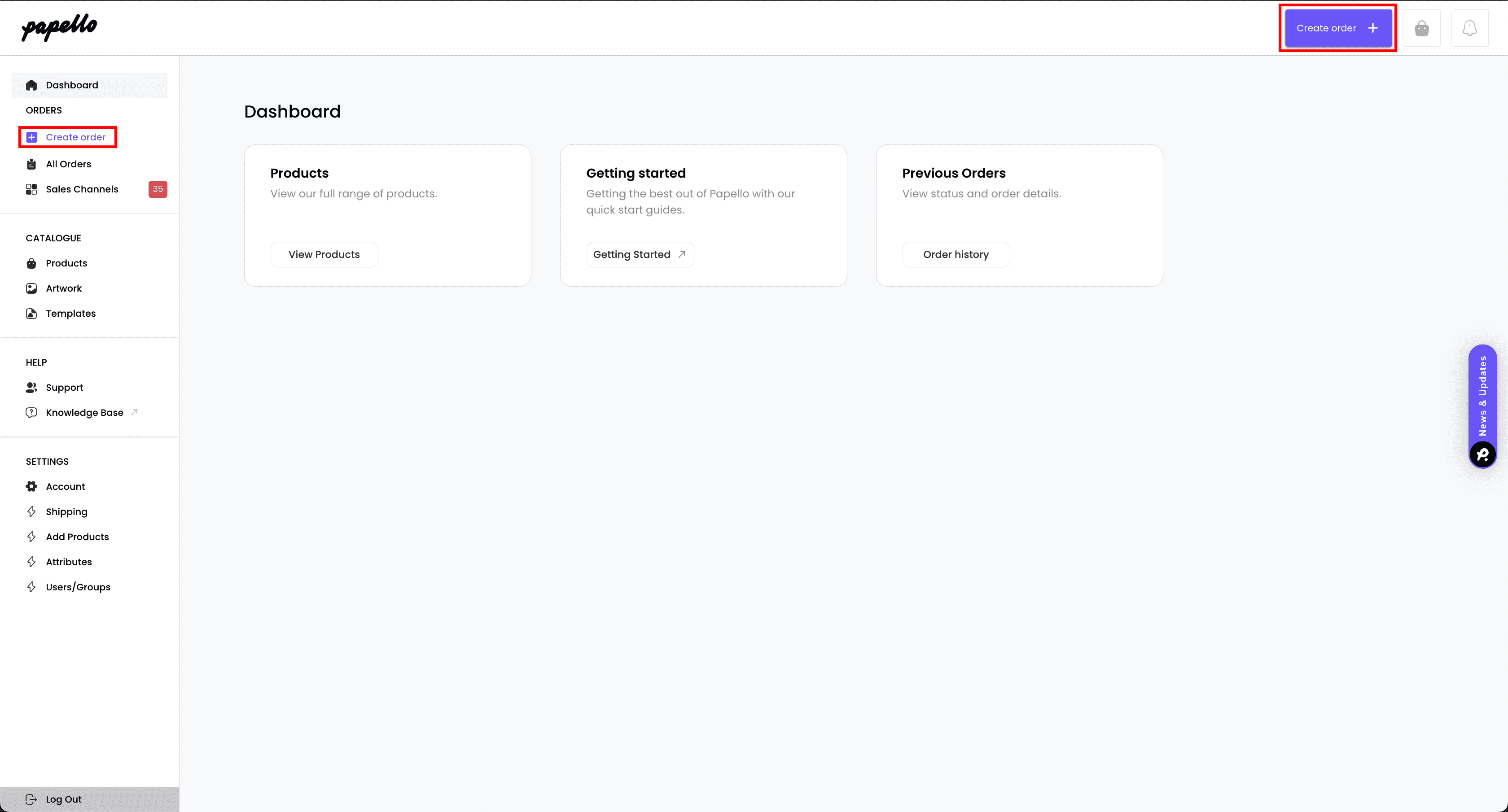Click the arrow icon in Getting Started button
The image size is (1508, 812).
pos(681,254)
